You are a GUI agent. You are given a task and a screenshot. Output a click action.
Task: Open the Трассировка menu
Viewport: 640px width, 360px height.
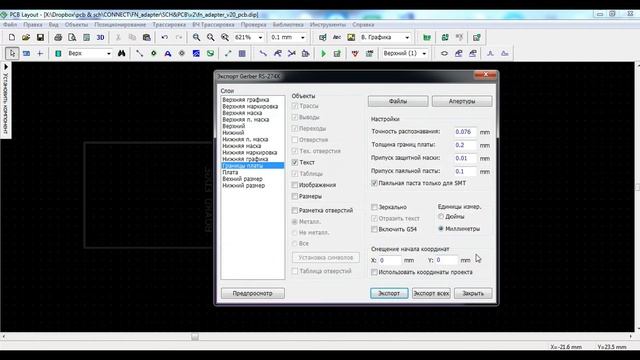169,25
